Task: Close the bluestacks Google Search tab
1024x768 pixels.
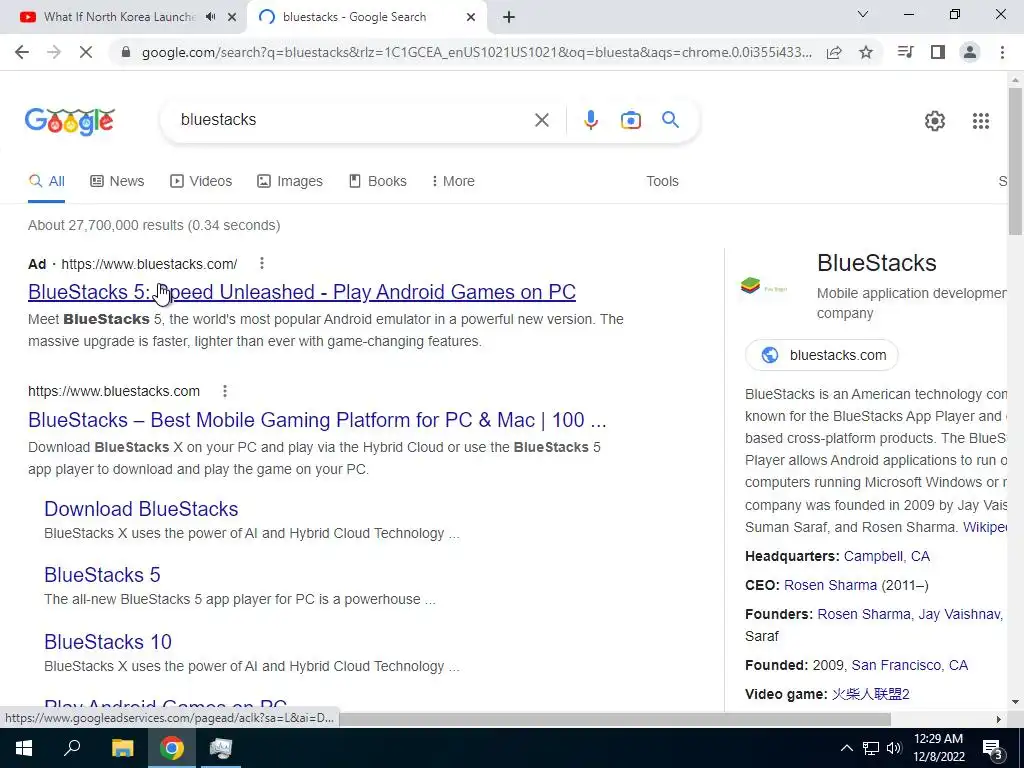Action: tap(471, 17)
